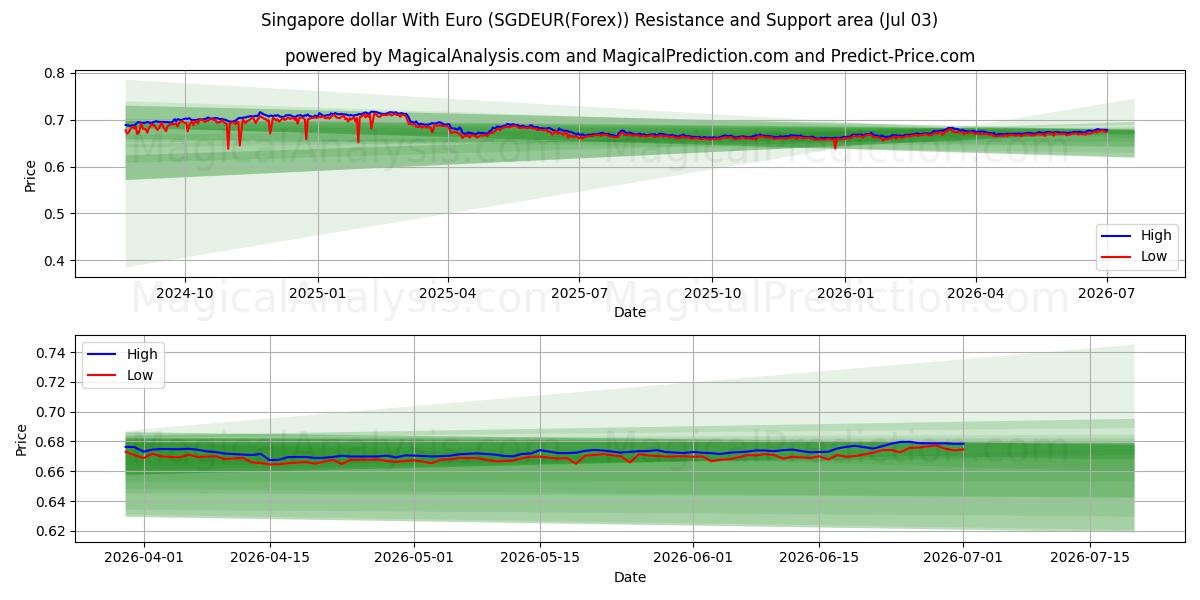The image size is (1200, 600).
Task: Click the '2025-04' tick label
Action: coord(448,293)
